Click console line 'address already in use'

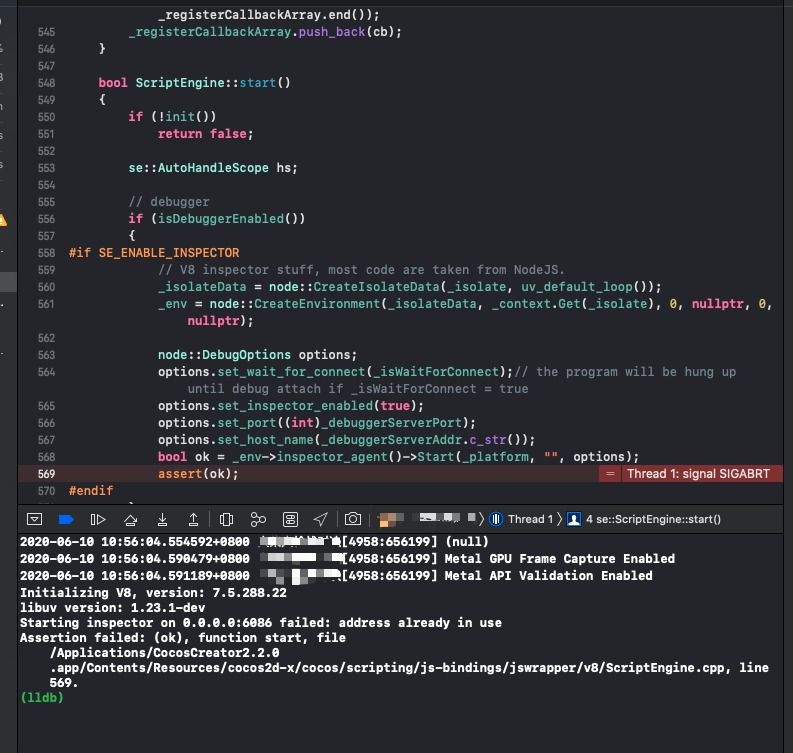(261, 623)
